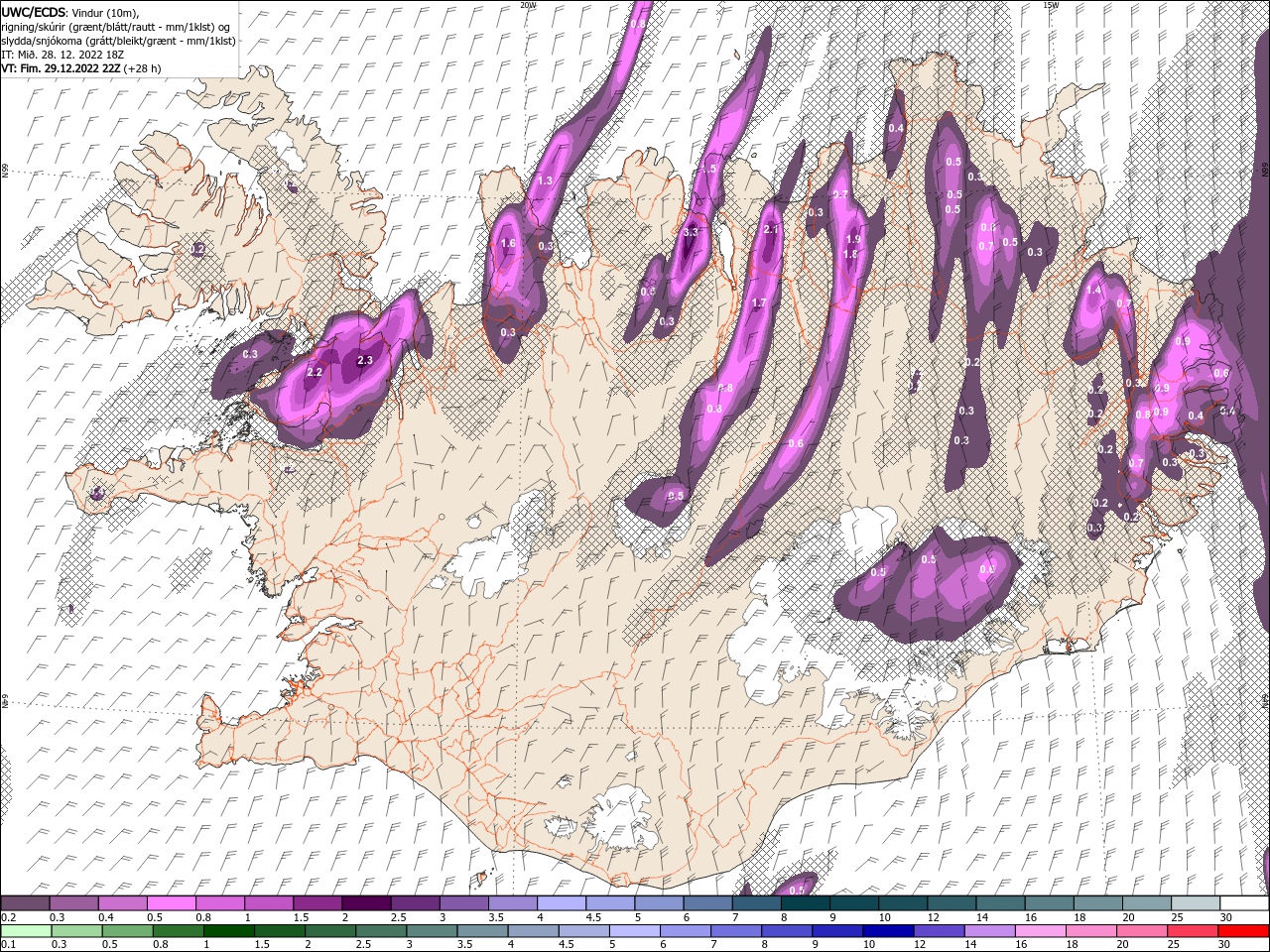
Task: Click the 2.3 snowfall value on the map
Action: (x=364, y=361)
